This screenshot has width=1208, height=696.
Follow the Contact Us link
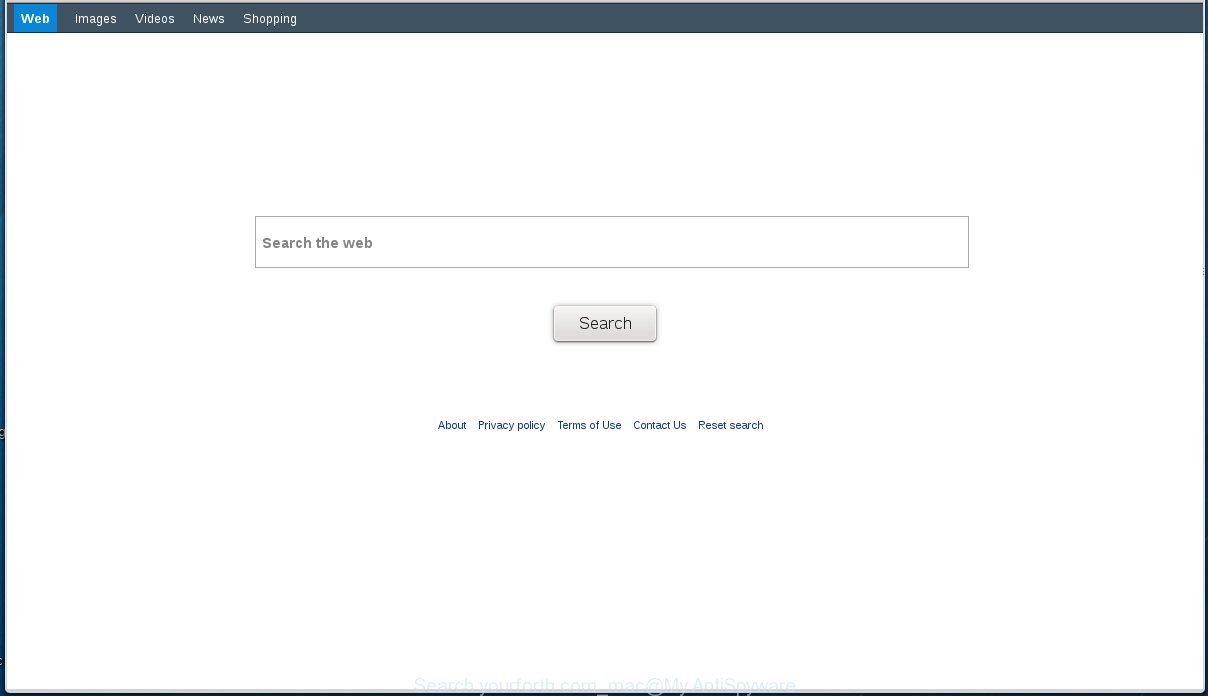tap(660, 425)
